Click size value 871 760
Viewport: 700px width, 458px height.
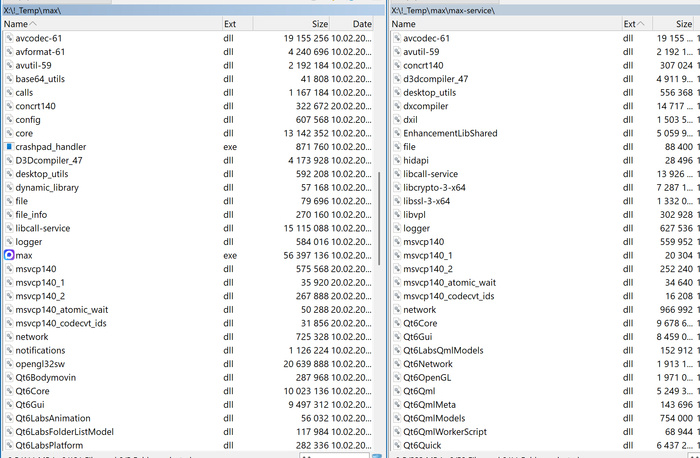click(311, 146)
